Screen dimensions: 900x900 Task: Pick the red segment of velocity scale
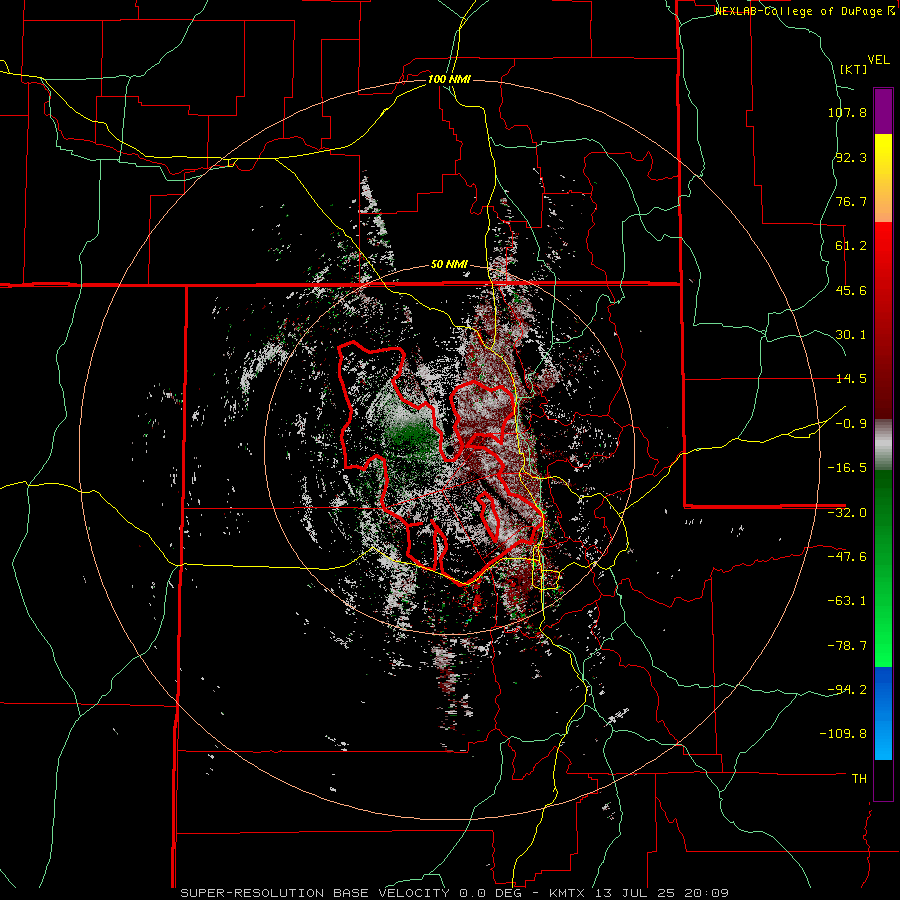[x=883, y=320]
